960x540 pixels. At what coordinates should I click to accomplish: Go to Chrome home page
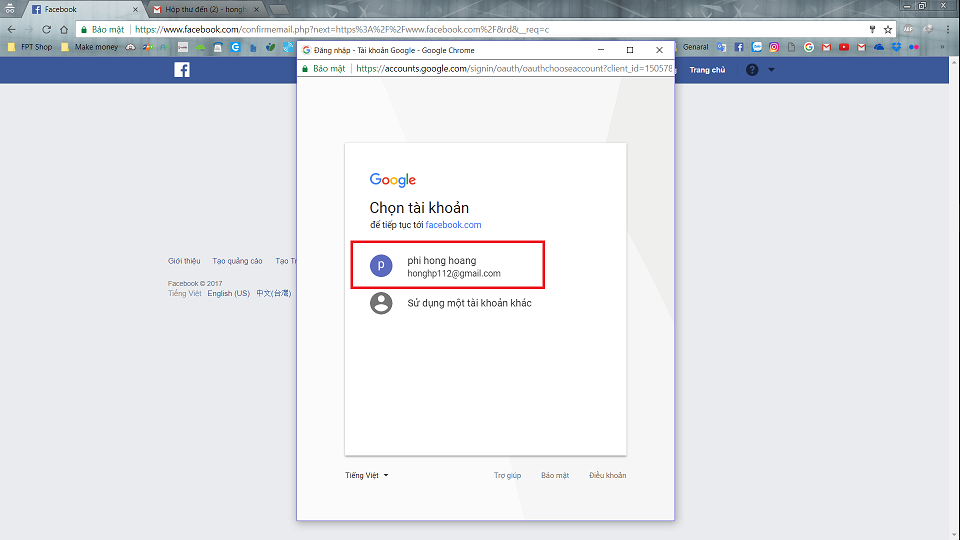[x=64, y=29]
